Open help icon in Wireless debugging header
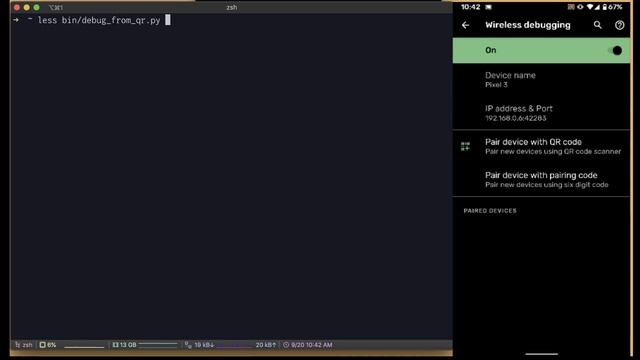The height and width of the screenshot is (360, 640). pos(619,25)
